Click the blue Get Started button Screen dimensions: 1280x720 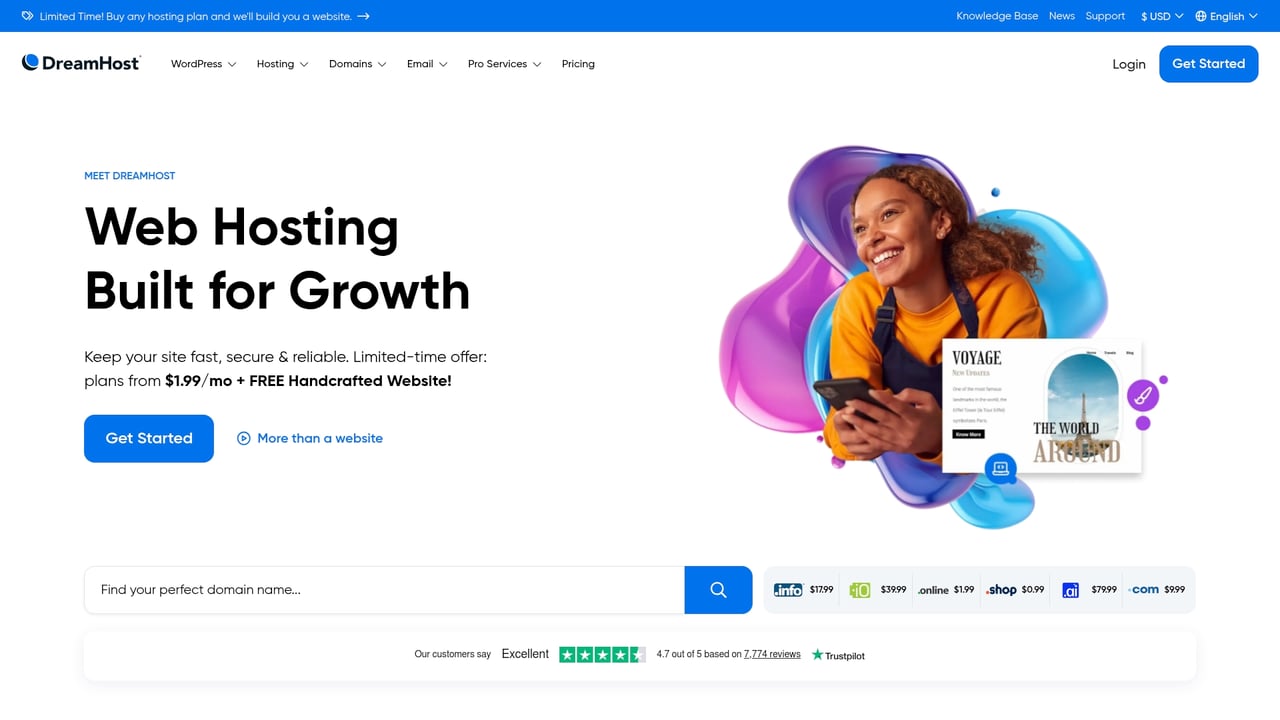1208,63
